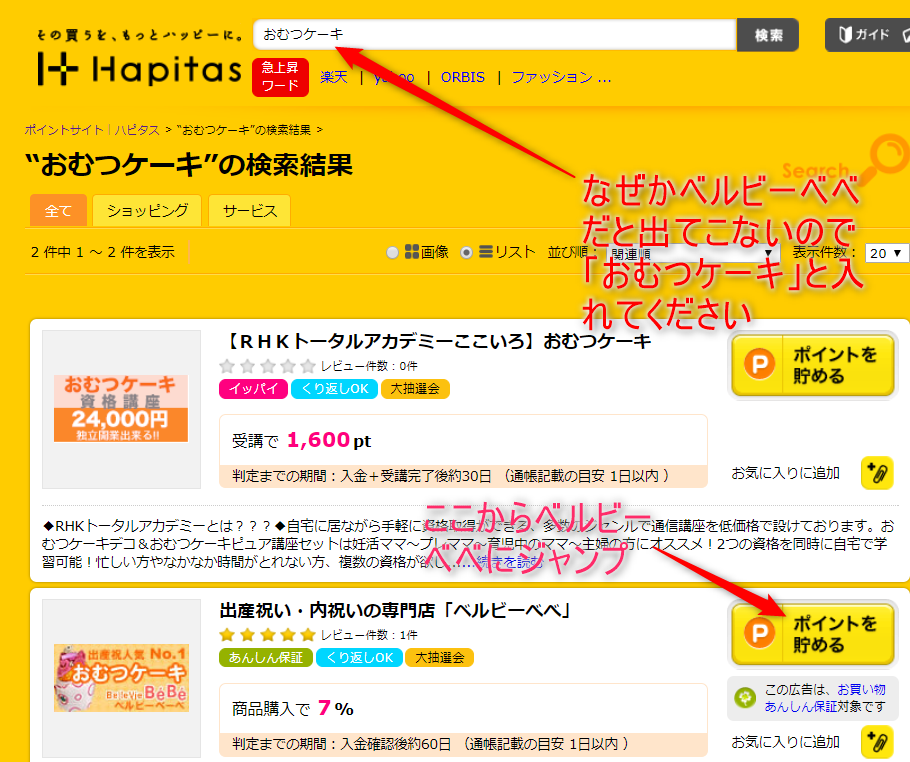Click the orange P icon on RHK button
Image resolution: width=910 pixels, height=762 pixels.
(760, 364)
